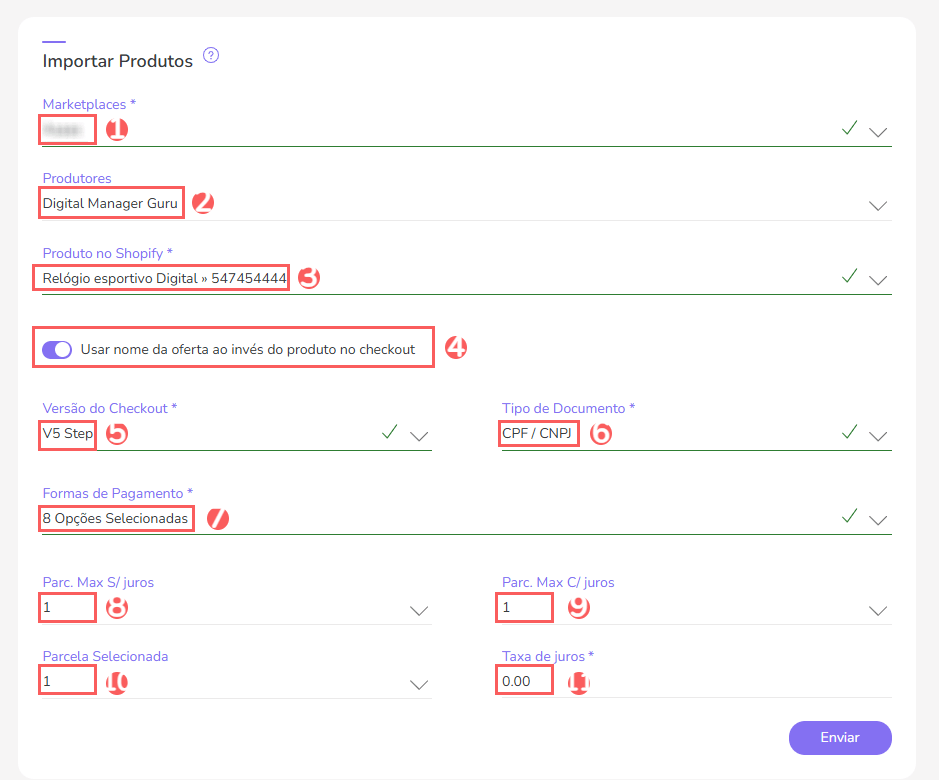
Task: Click the red numbered badge 4 next to the toggle
Action: click(x=455, y=348)
